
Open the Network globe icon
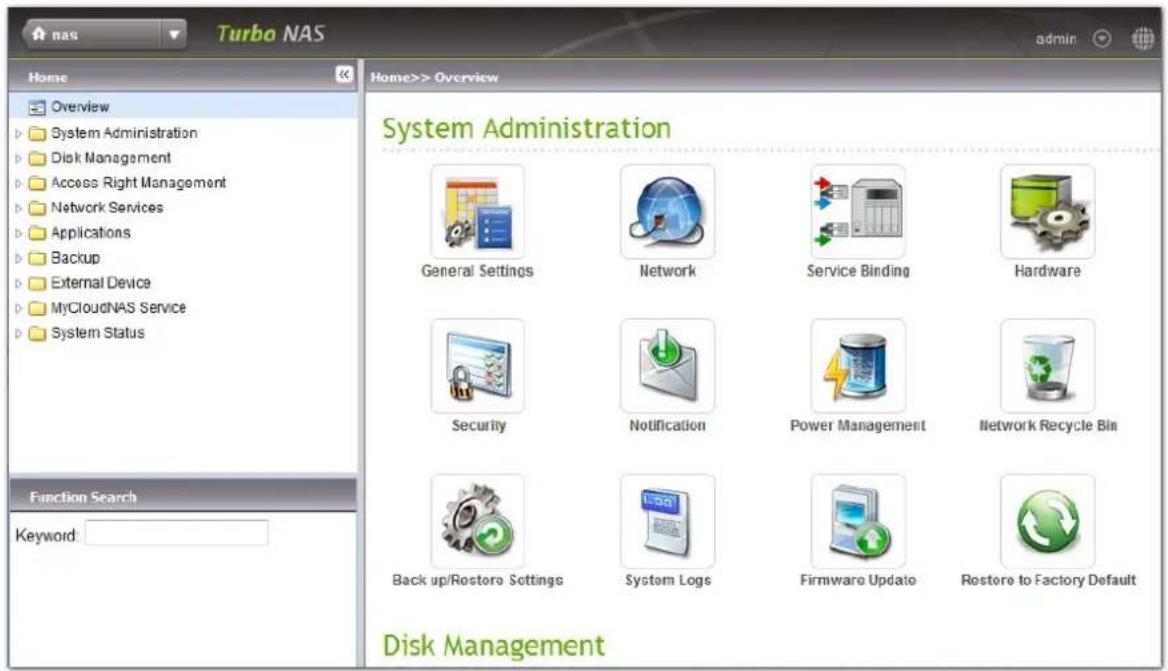[667, 212]
